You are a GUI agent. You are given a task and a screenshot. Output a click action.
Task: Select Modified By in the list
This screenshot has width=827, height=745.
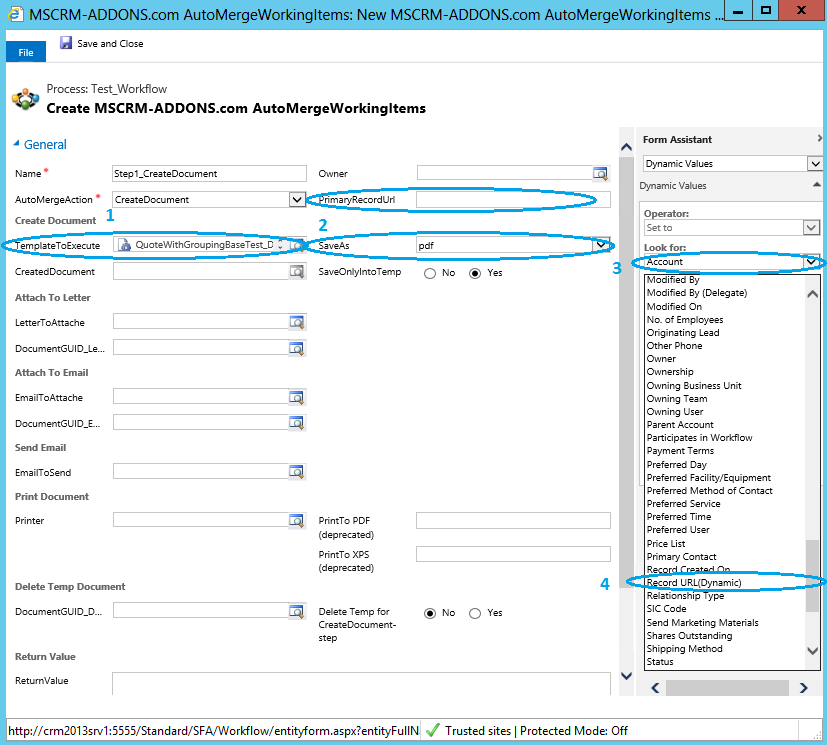[x=673, y=279]
